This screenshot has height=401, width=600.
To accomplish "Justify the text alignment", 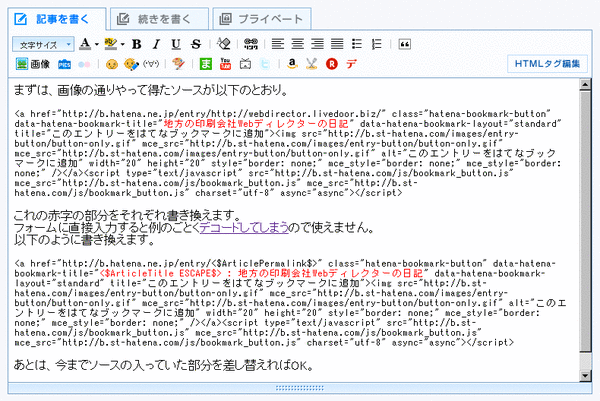I will click(x=337, y=44).
